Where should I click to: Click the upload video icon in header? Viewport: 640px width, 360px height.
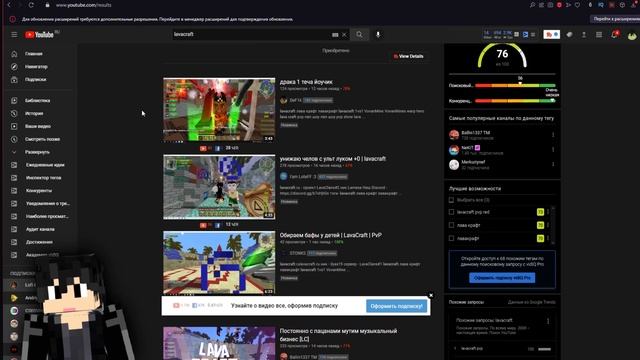coord(584,35)
